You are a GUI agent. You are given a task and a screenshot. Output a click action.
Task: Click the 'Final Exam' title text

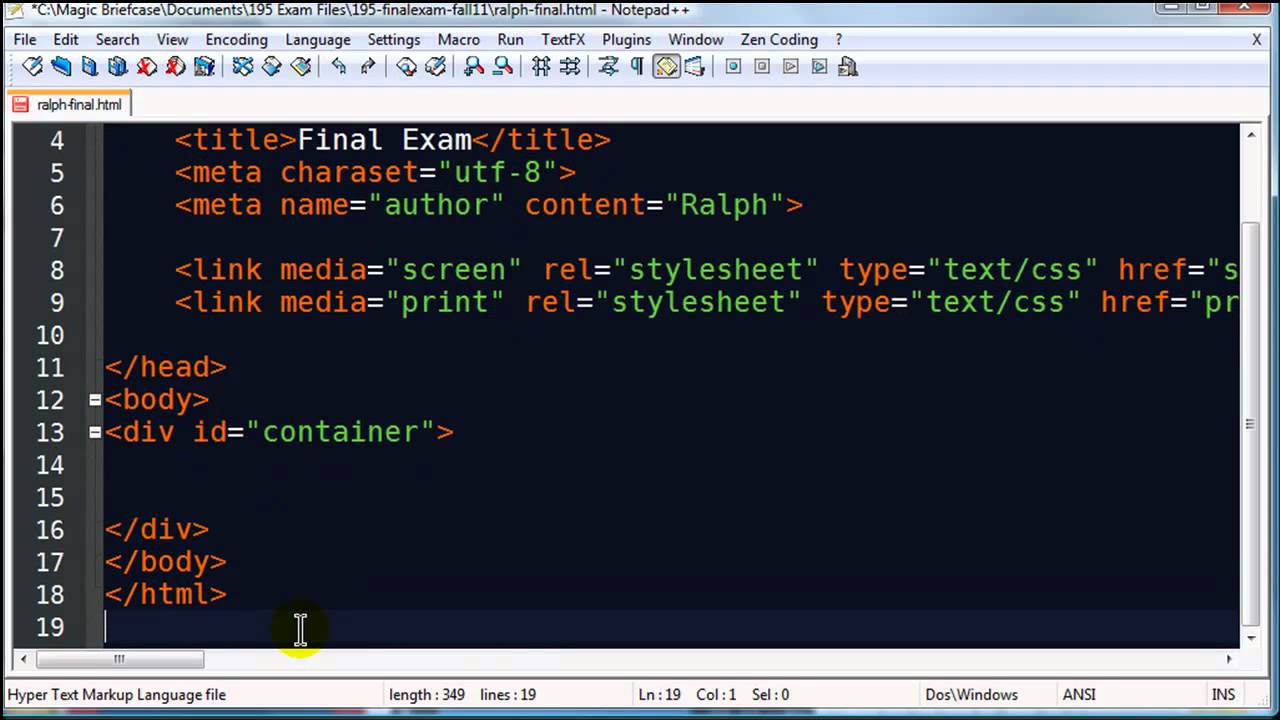(x=384, y=140)
